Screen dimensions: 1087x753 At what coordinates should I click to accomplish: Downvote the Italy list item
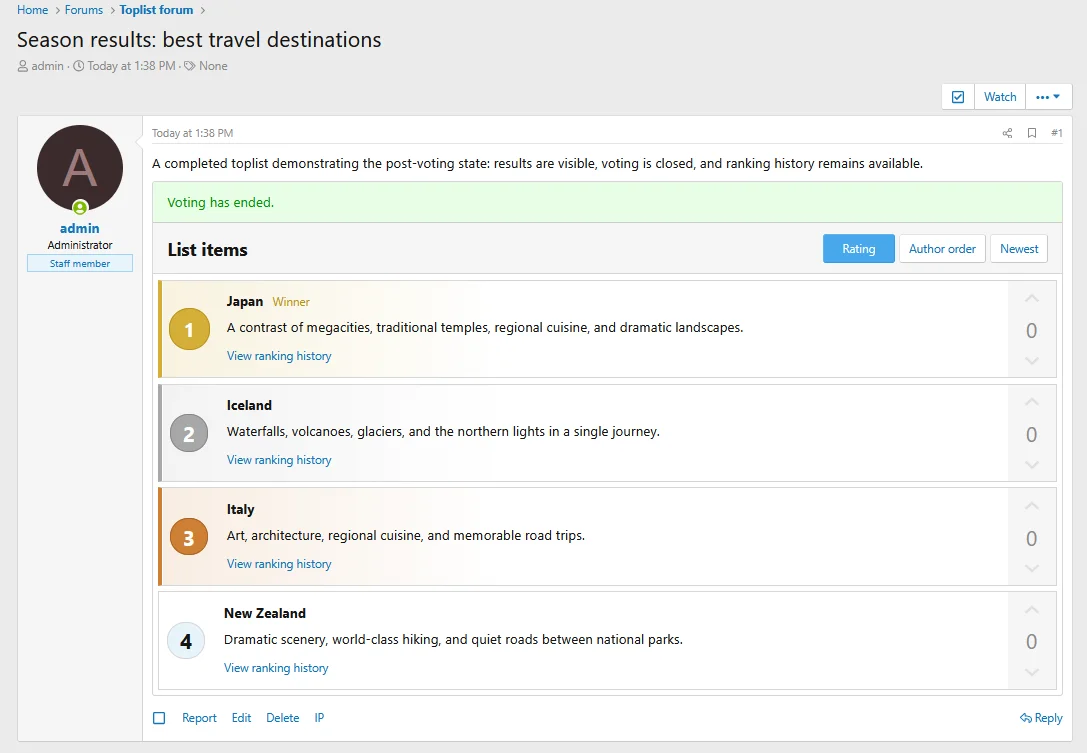point(1032,569)
